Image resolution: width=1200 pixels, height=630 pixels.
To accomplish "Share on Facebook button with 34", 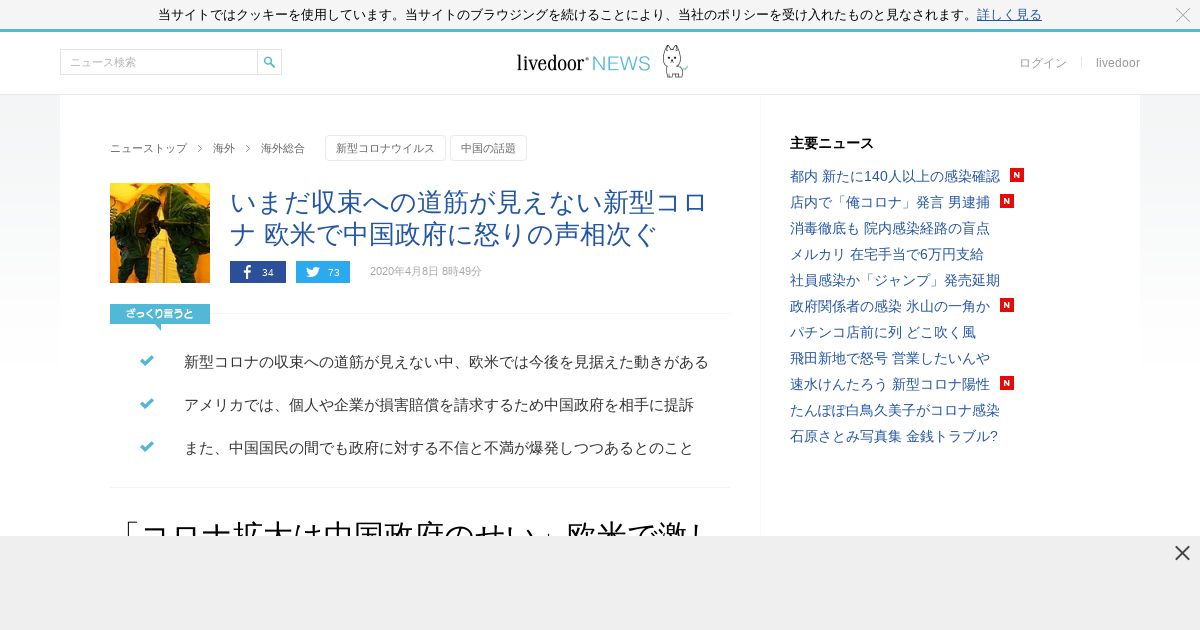I will [258, 272].
